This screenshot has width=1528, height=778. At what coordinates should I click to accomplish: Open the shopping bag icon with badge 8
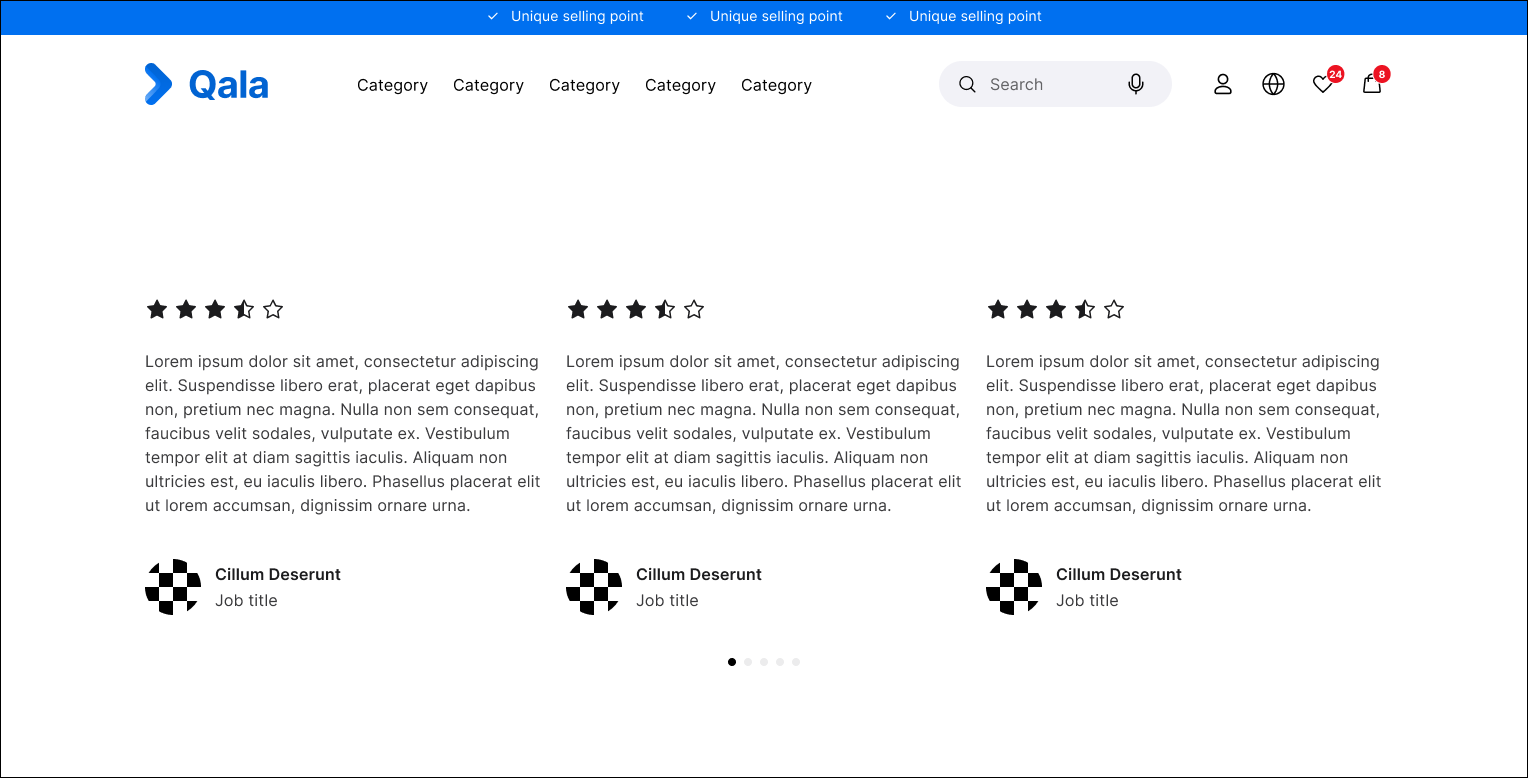1375,81
